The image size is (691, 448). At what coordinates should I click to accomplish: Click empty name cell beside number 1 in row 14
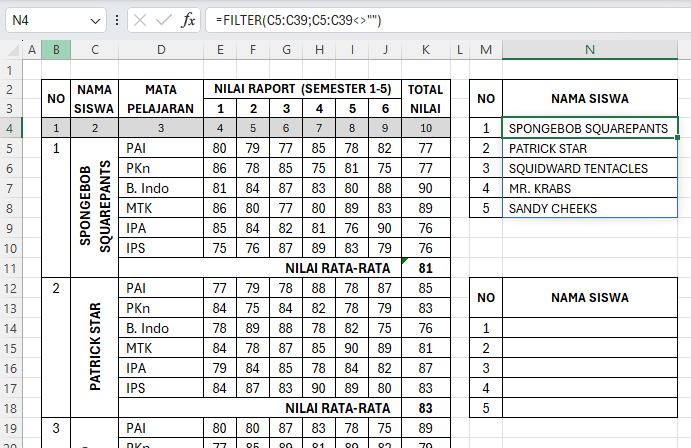[590, 328]
